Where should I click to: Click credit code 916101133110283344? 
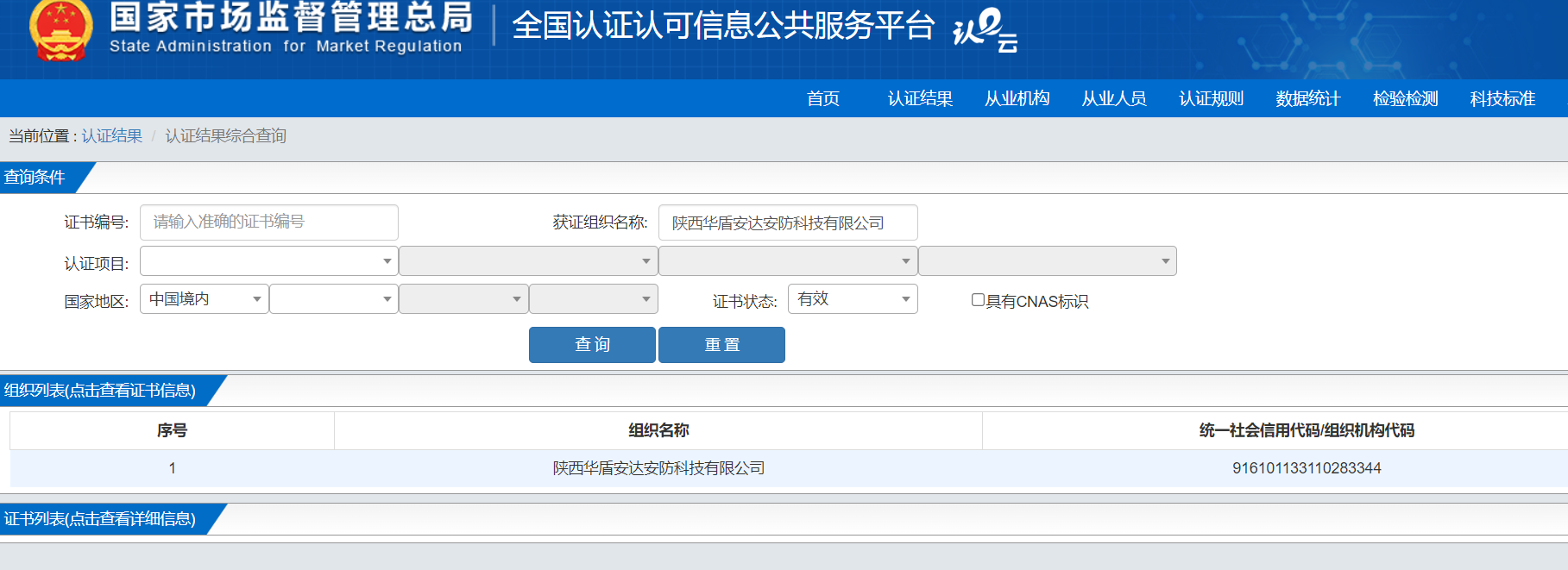pyautogui.click(x=1307, y=468)
